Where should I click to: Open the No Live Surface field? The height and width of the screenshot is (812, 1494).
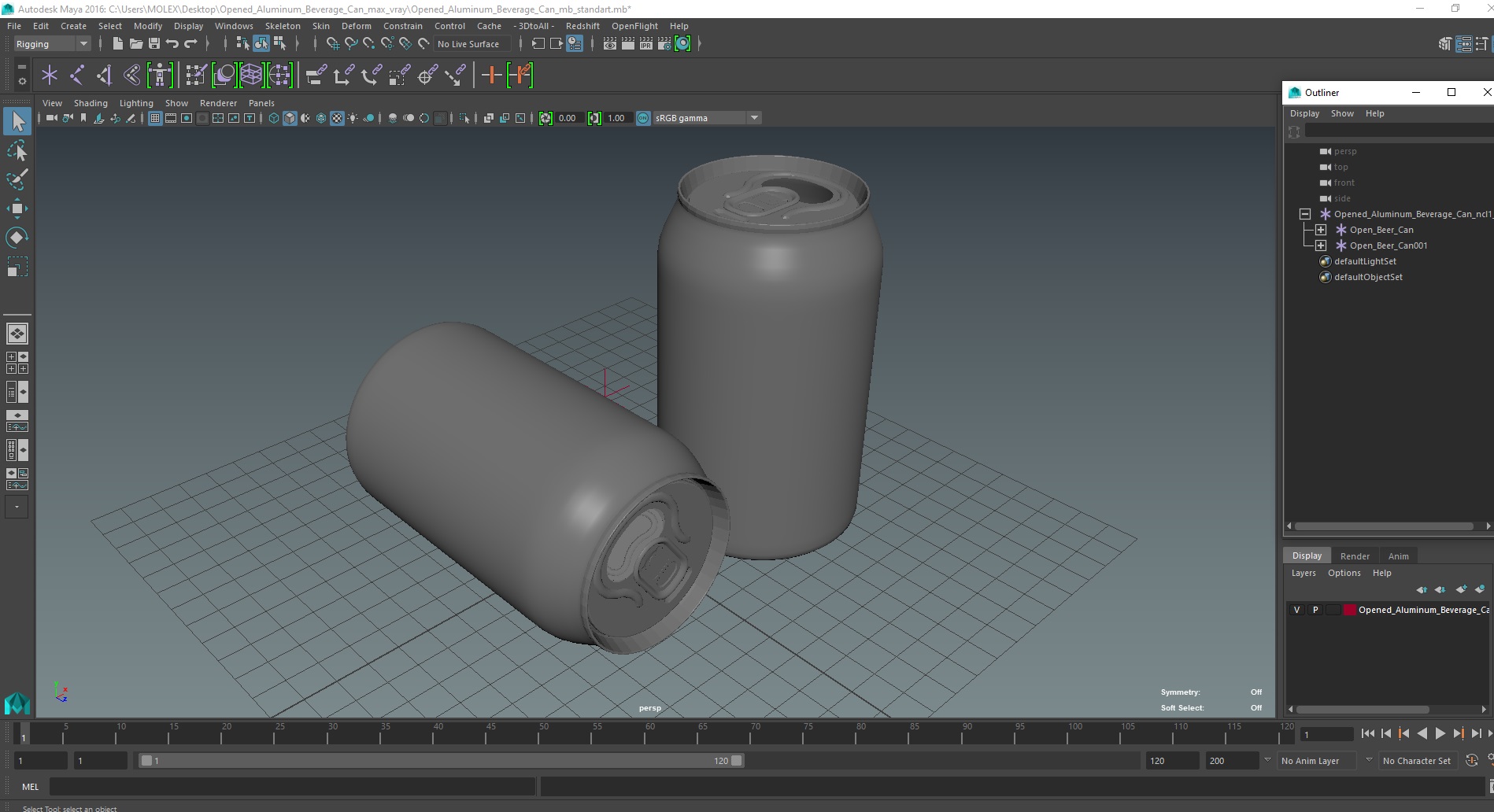point(472,44)
